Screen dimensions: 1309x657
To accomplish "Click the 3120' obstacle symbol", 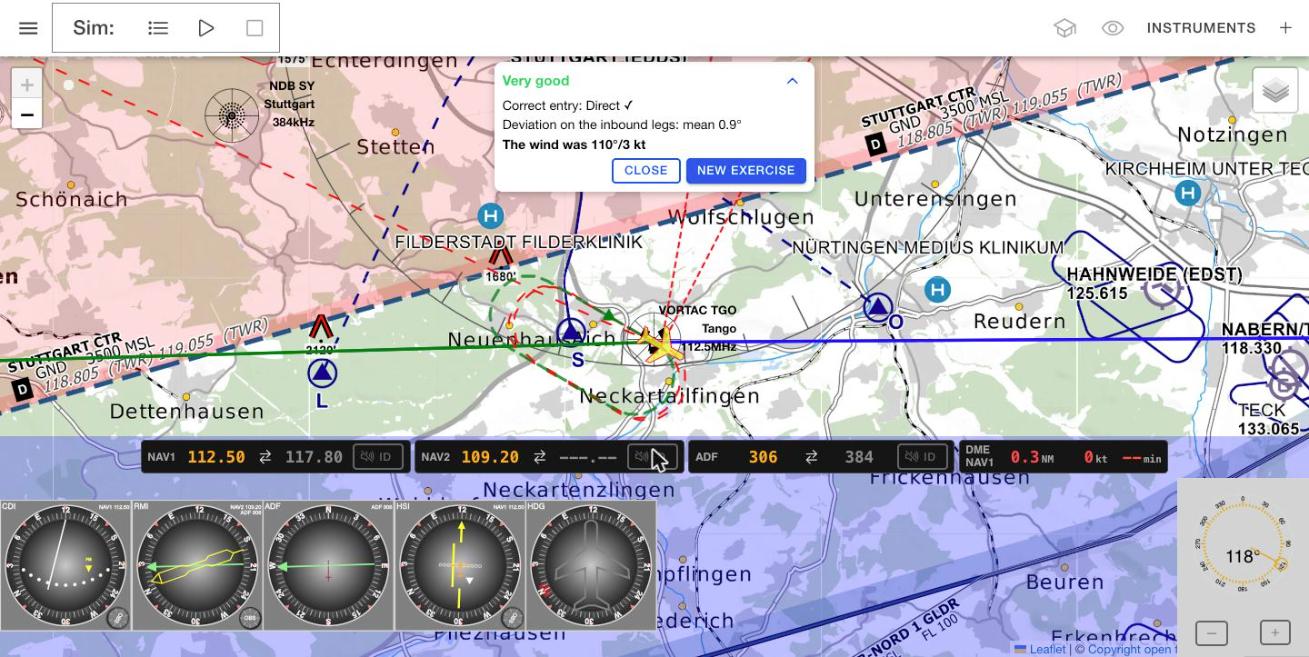I will coord(320,327).
